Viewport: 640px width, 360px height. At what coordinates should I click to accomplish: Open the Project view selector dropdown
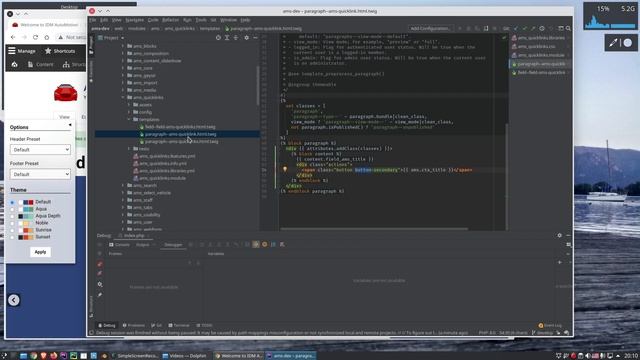(x=111, y=38)
